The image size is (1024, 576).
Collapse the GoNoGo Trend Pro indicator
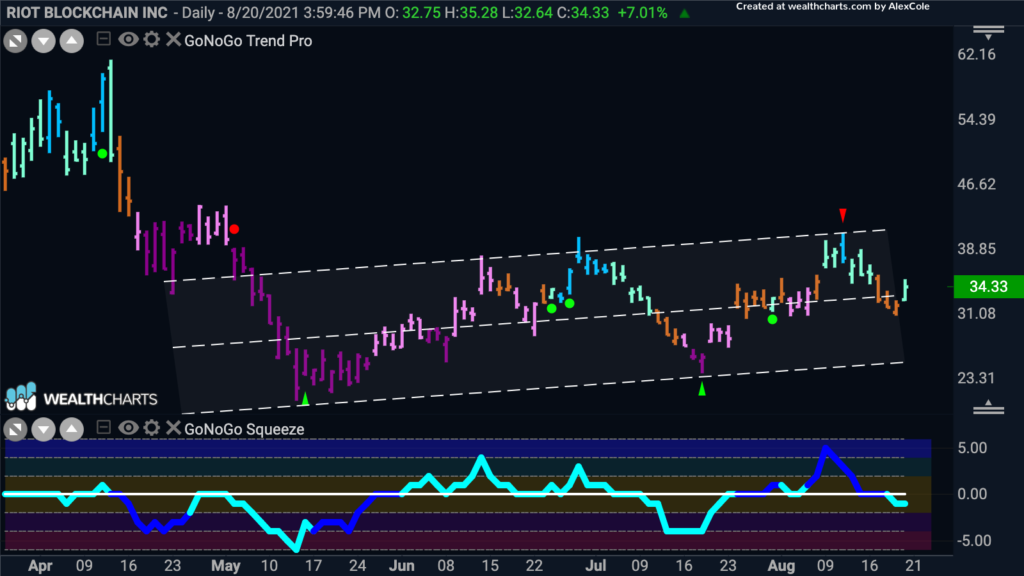click(x=103, y=39)
